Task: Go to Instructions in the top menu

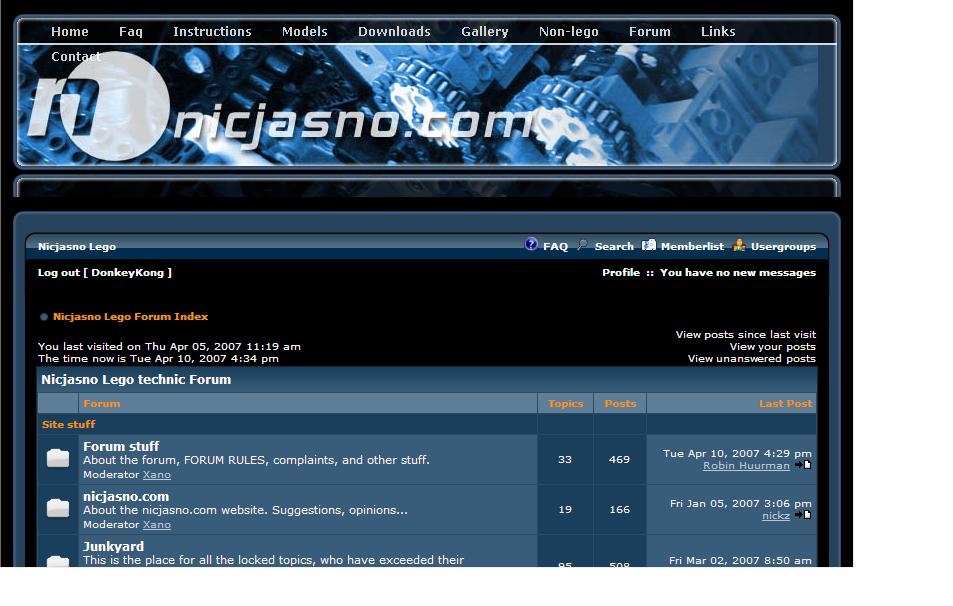Action: pyautogui.click(x=212, y=32)
